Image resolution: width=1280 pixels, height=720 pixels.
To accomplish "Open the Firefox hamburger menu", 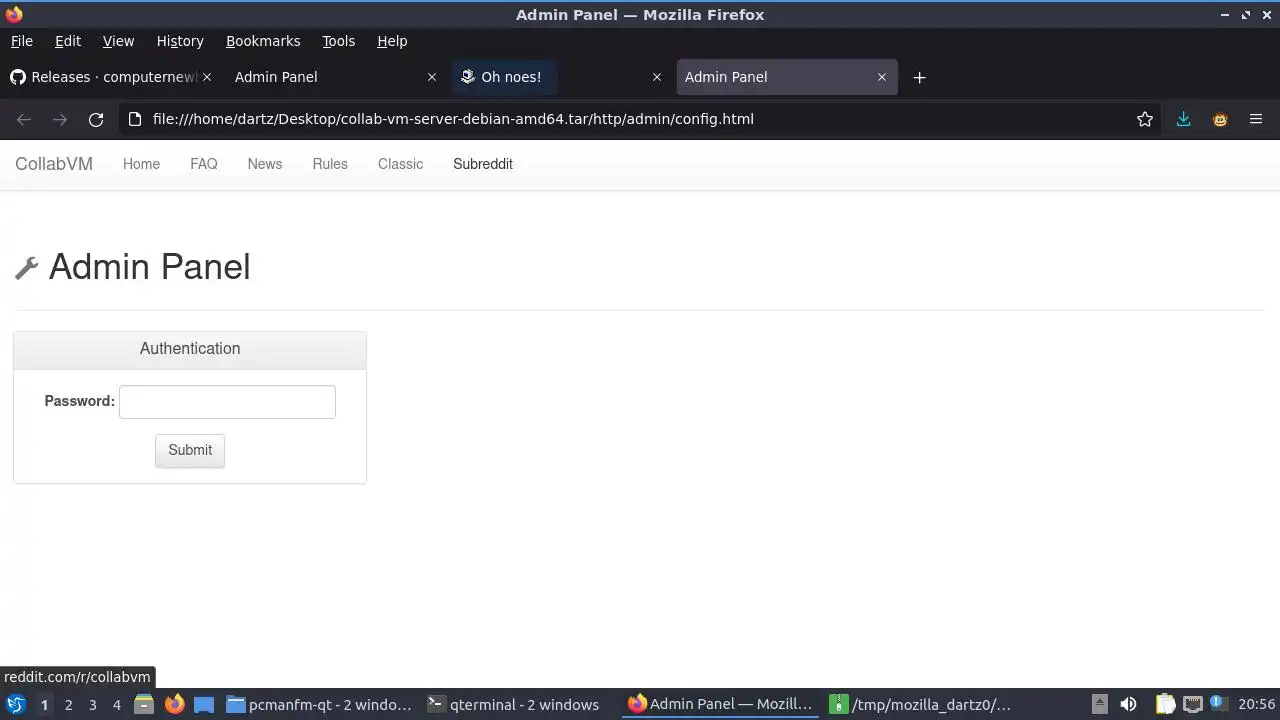I will (1256, 119).
